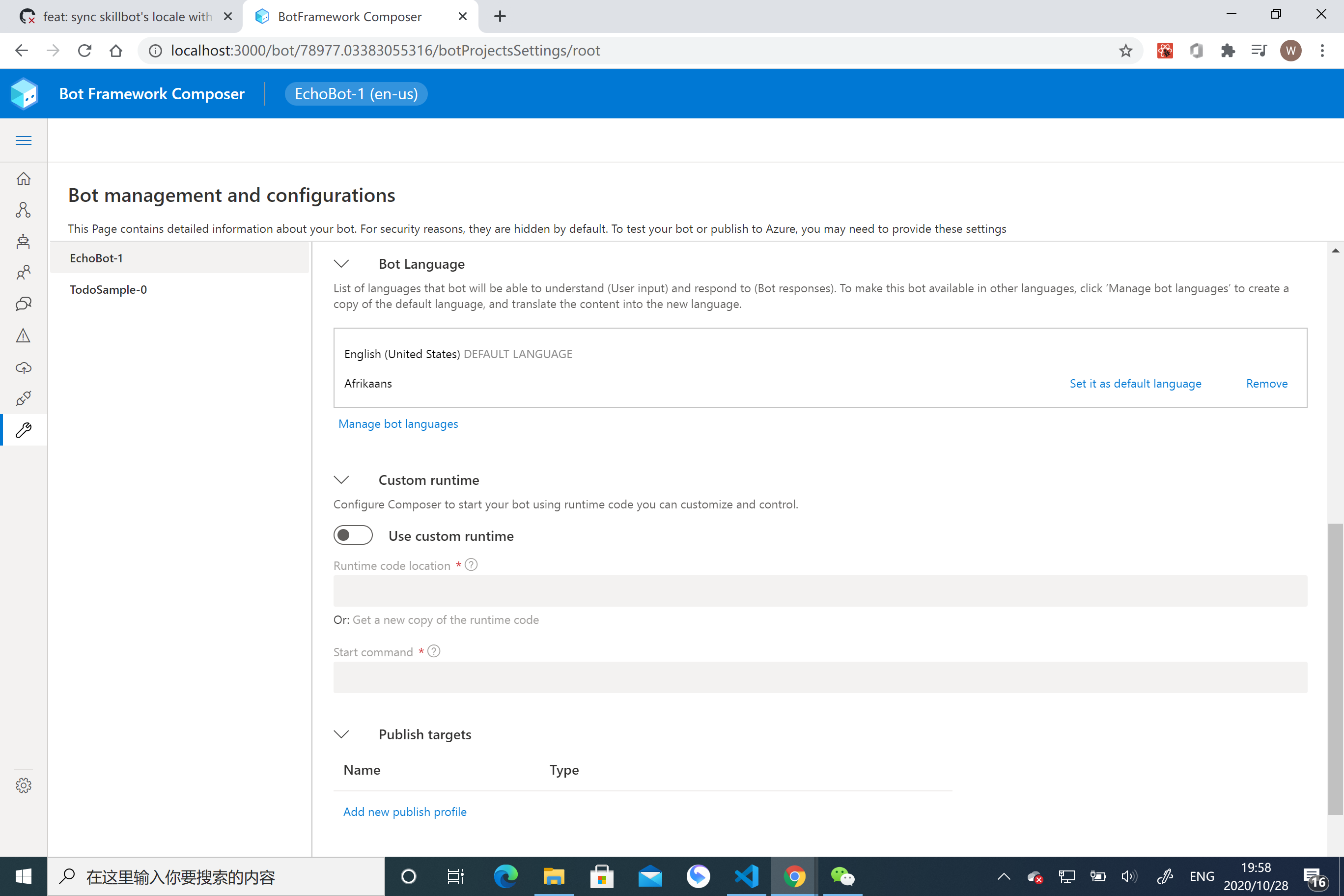1344x896 pixels.
Task: Open the Notifications warning triangle icon
Action: click(x=24, y=336)
